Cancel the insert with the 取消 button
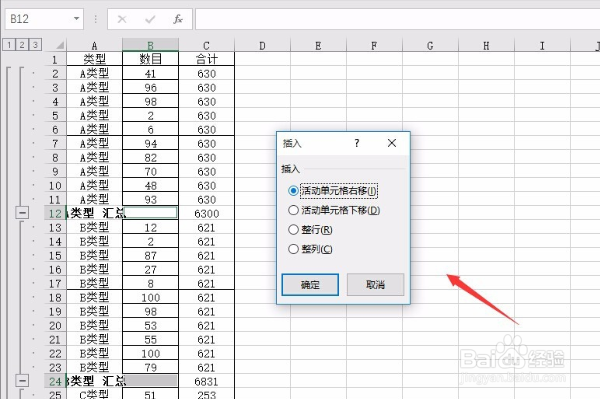The width and height of the screenshot is (600, 399). (x=375, y=285)
